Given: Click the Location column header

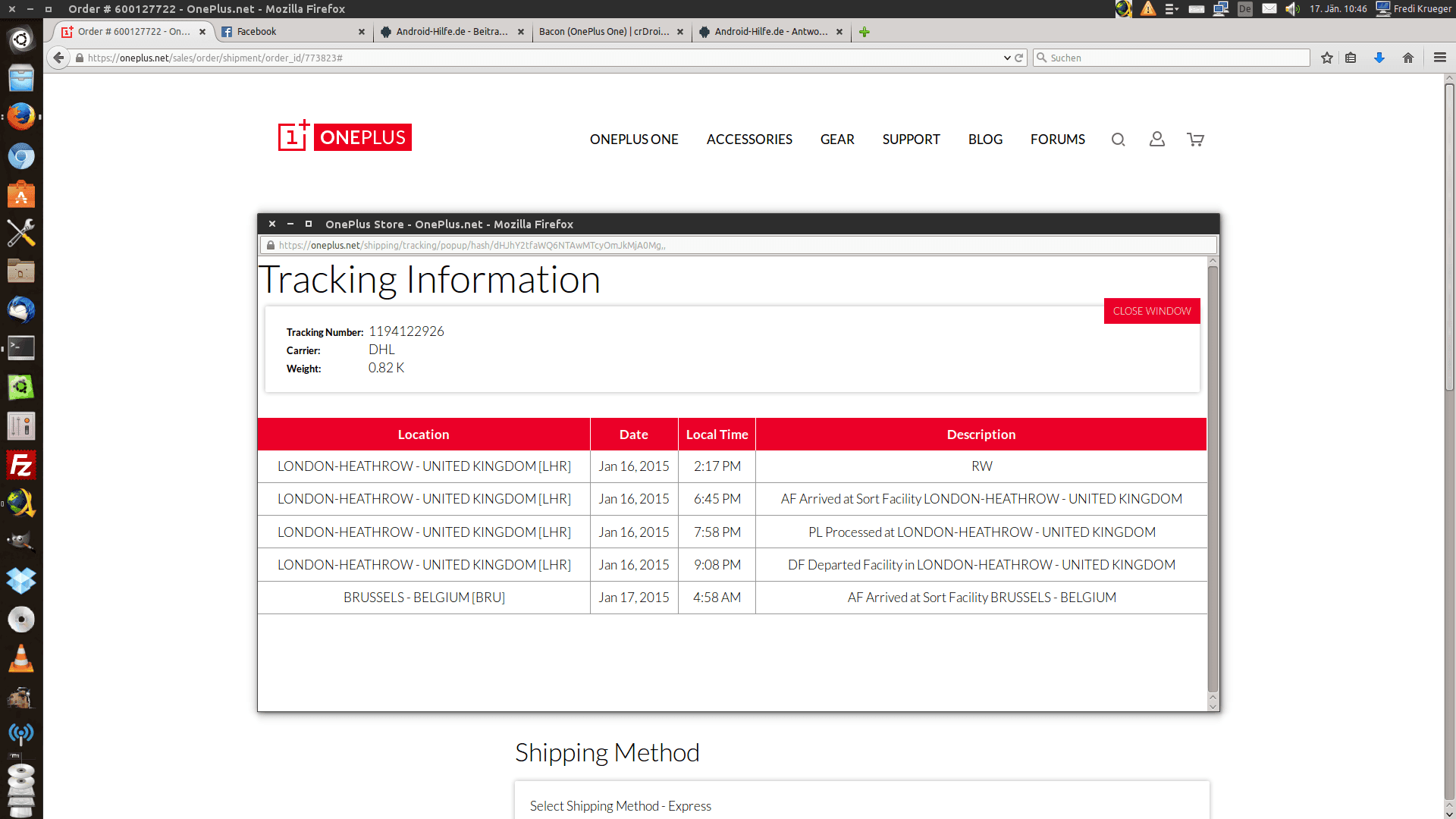Looking at the screenshot, I should tap(423, 435).
